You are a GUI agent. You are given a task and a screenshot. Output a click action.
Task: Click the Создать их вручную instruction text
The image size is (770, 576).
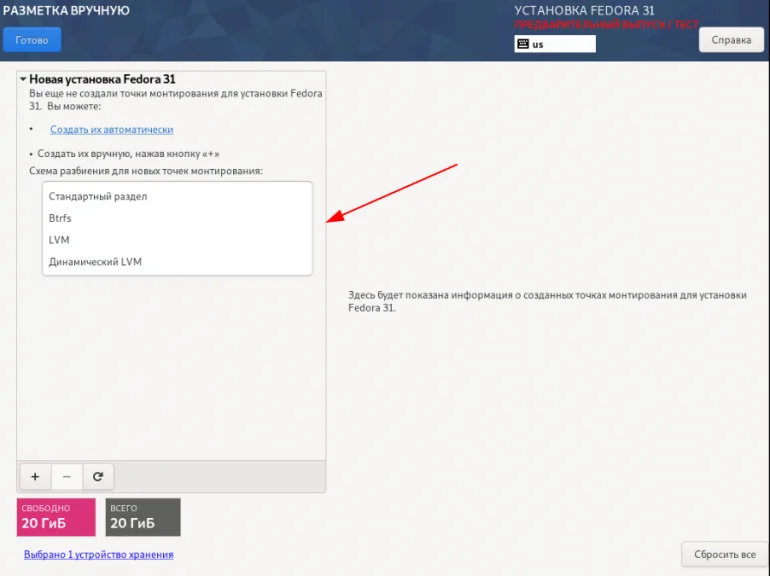pyautogui.click(x=128, y=154)
